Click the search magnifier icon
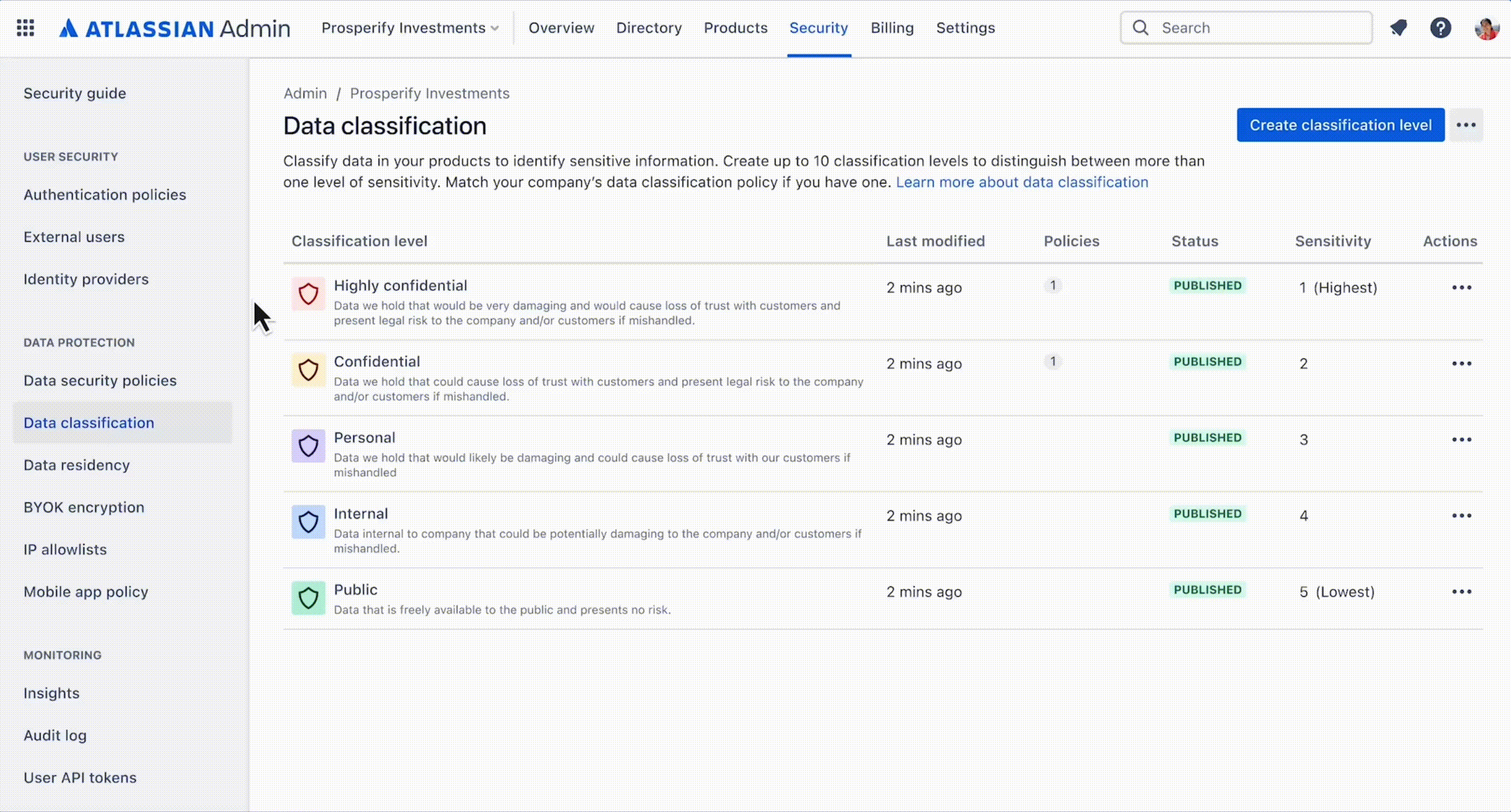 tap(1140, 28)
